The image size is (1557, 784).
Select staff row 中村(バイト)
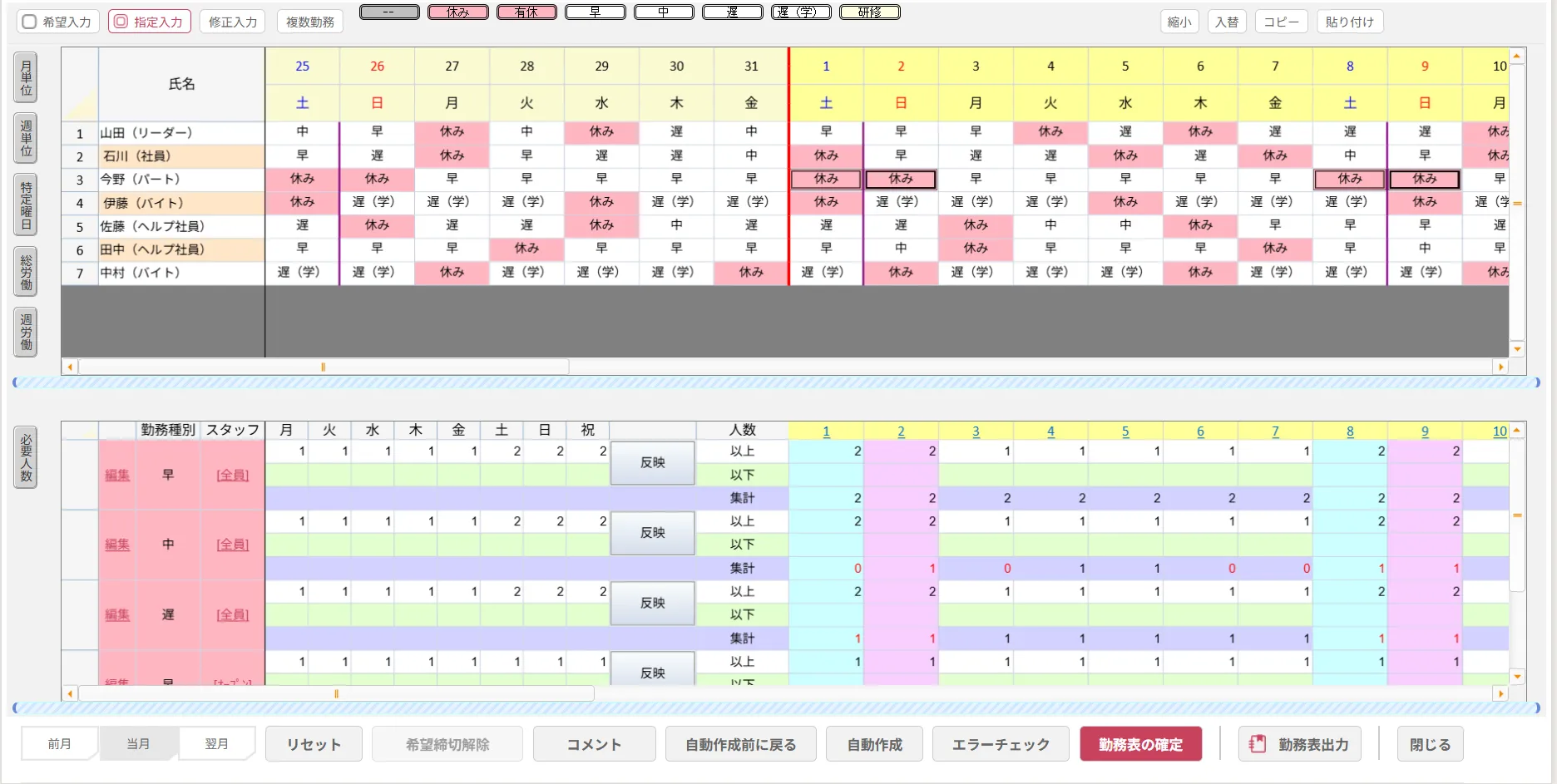(x=181, y=273)
